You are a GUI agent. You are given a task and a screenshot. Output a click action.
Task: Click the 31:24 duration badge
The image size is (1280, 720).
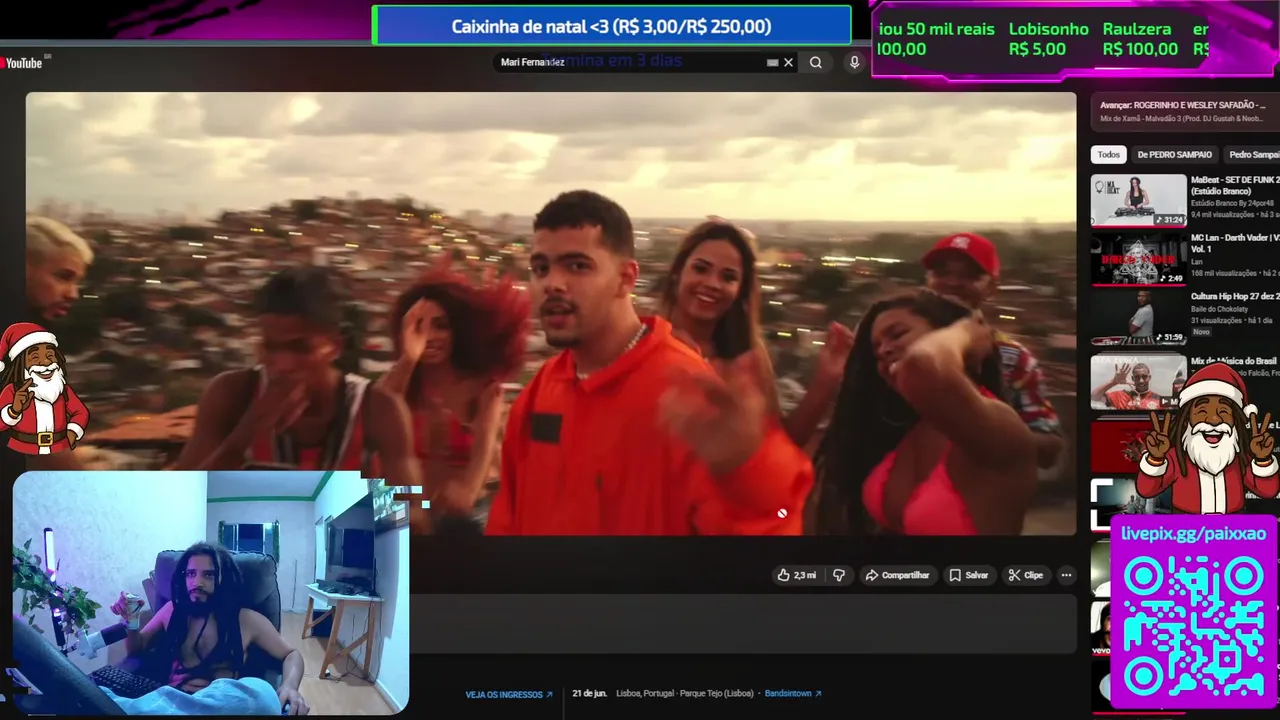coord(1170,219)
